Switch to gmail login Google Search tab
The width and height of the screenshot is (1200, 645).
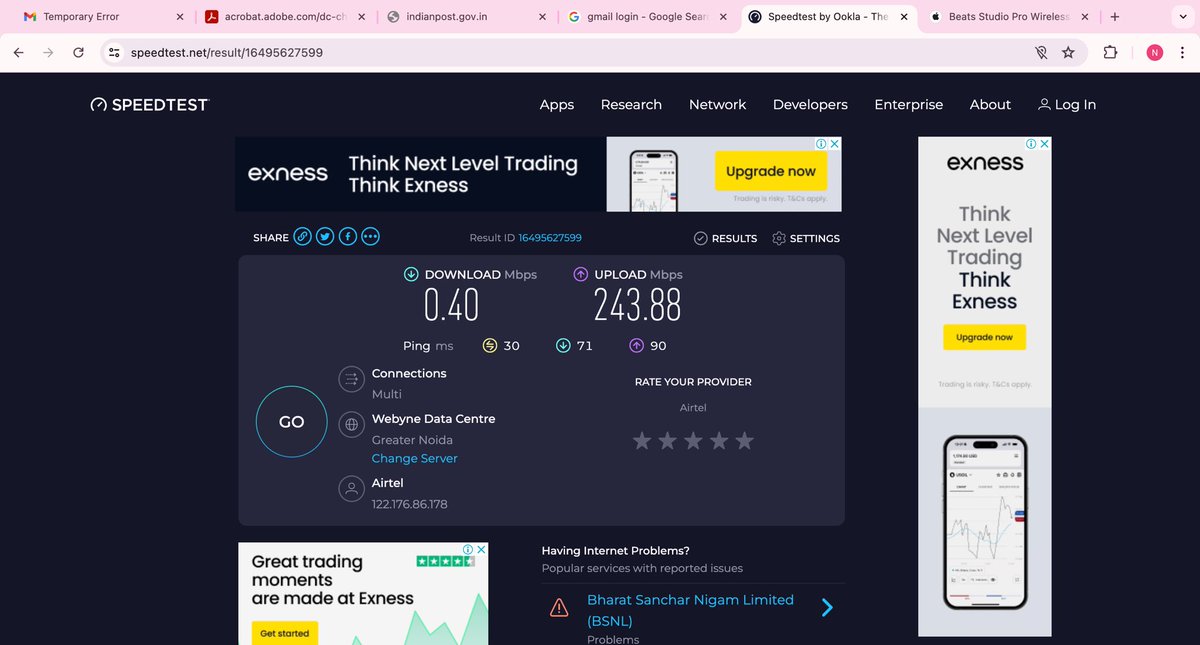[647, 17]
